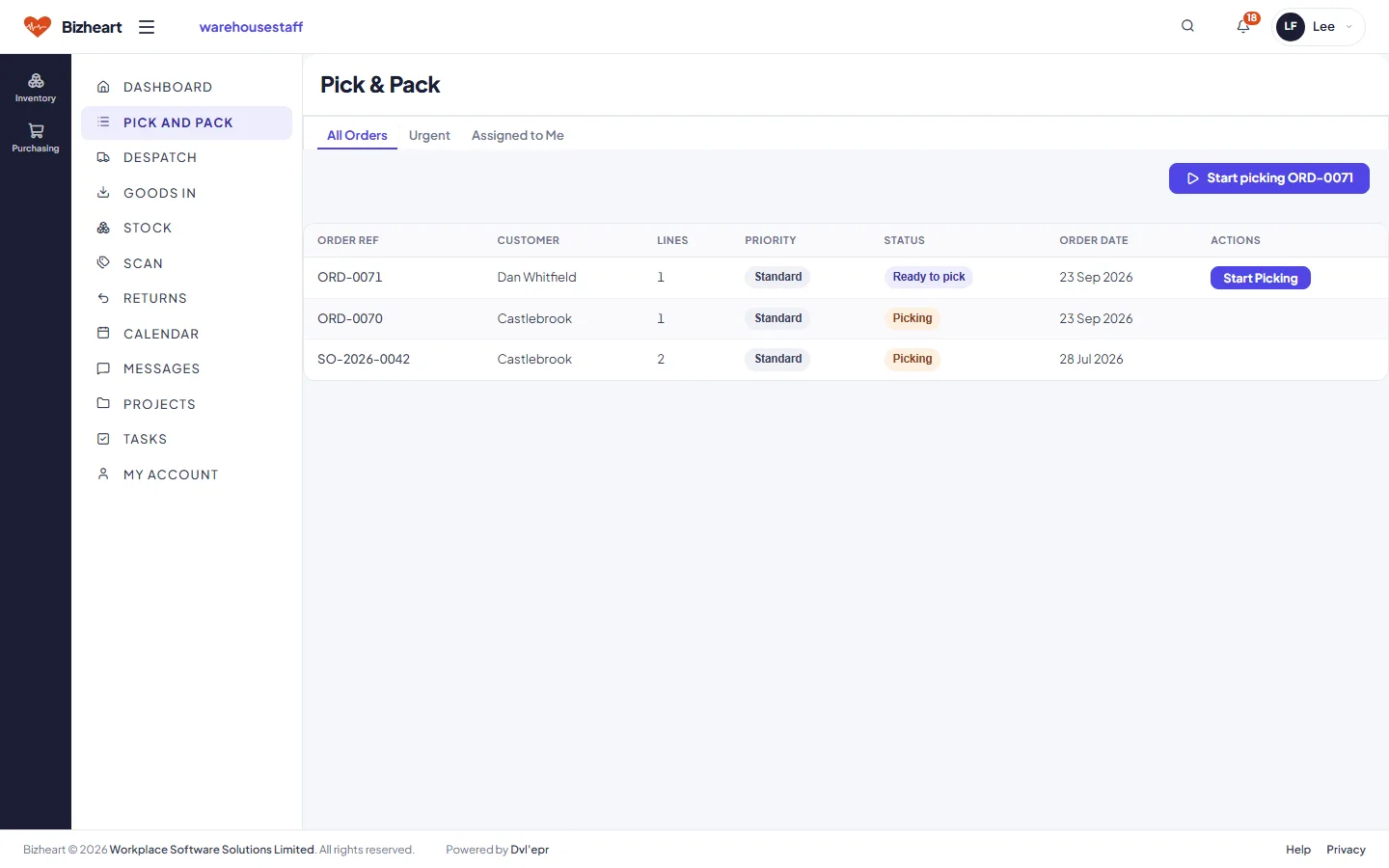Open the notifications bell icon
The width and height of the screenshot is (1389, 868).
point(1243,26)
